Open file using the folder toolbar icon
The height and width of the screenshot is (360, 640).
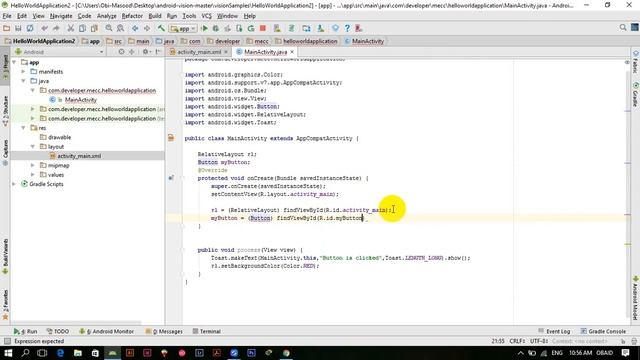[7, 28]
